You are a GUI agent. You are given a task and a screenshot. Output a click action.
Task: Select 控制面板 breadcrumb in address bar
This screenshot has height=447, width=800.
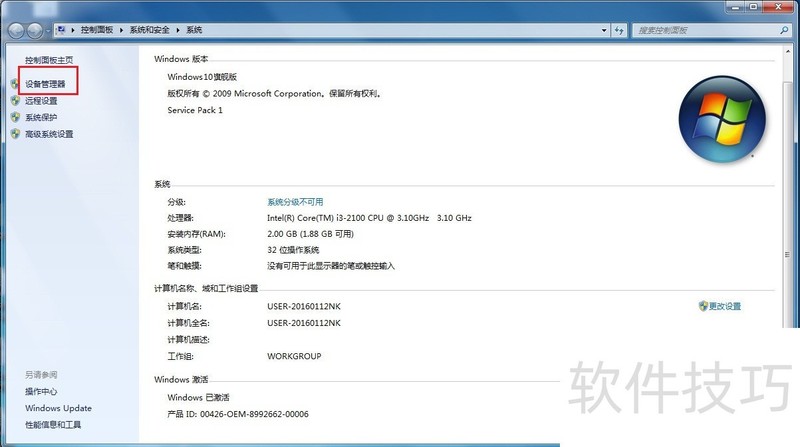(x=97, y=30)
